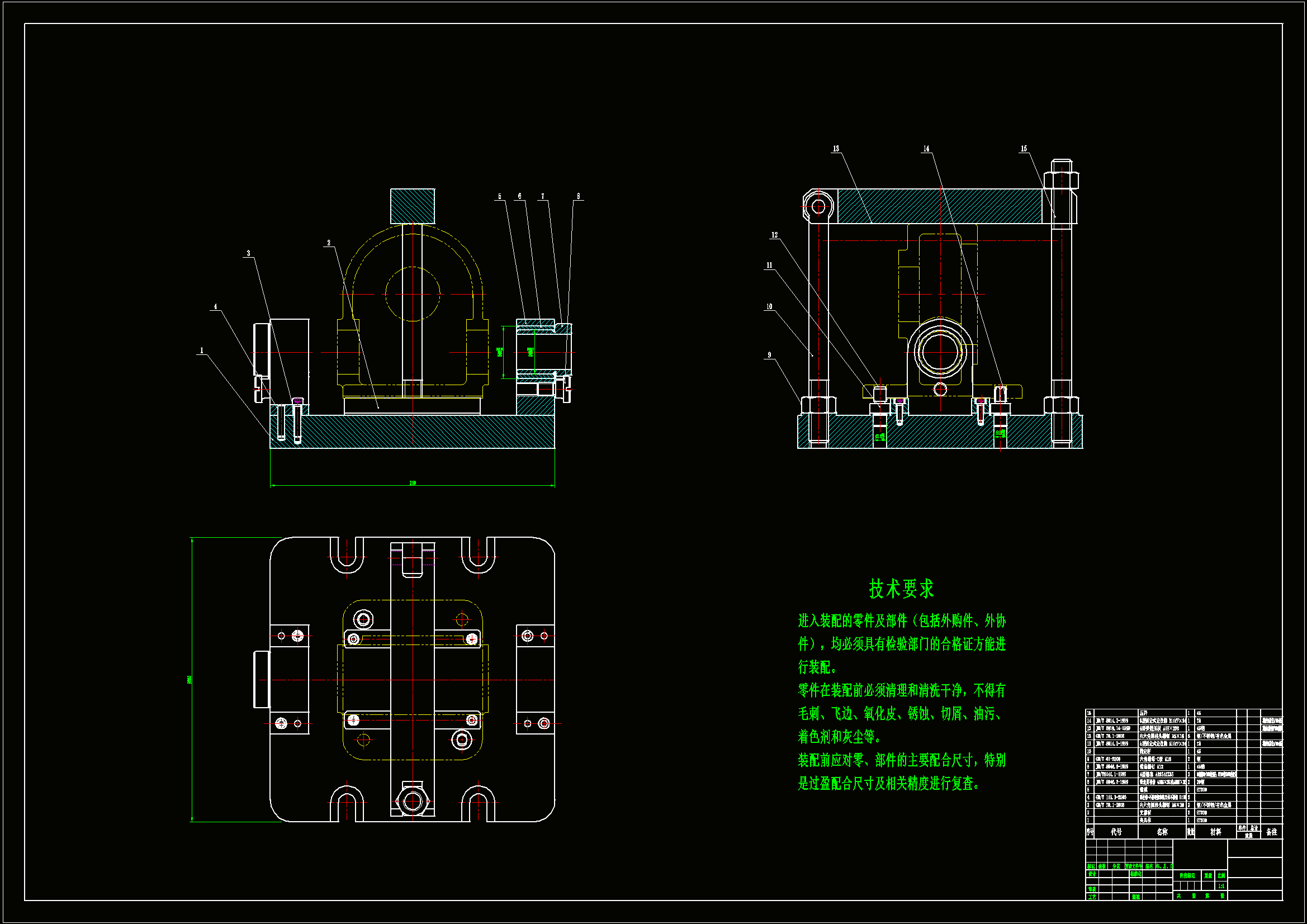Select part callout number 11 on side view

click(769, 266)
